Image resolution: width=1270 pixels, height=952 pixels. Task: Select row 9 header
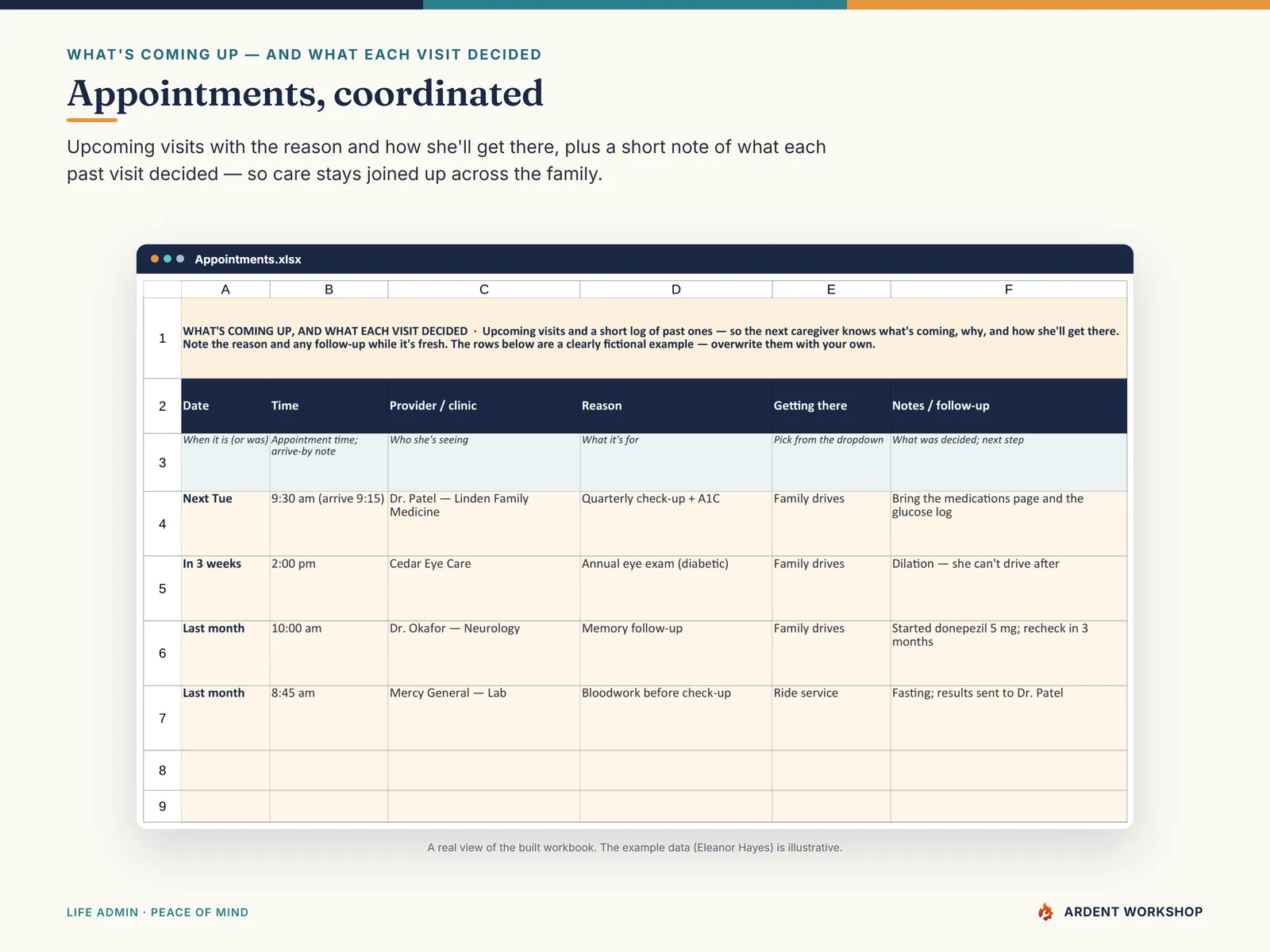pyautogui.click(x=163, y=806)
